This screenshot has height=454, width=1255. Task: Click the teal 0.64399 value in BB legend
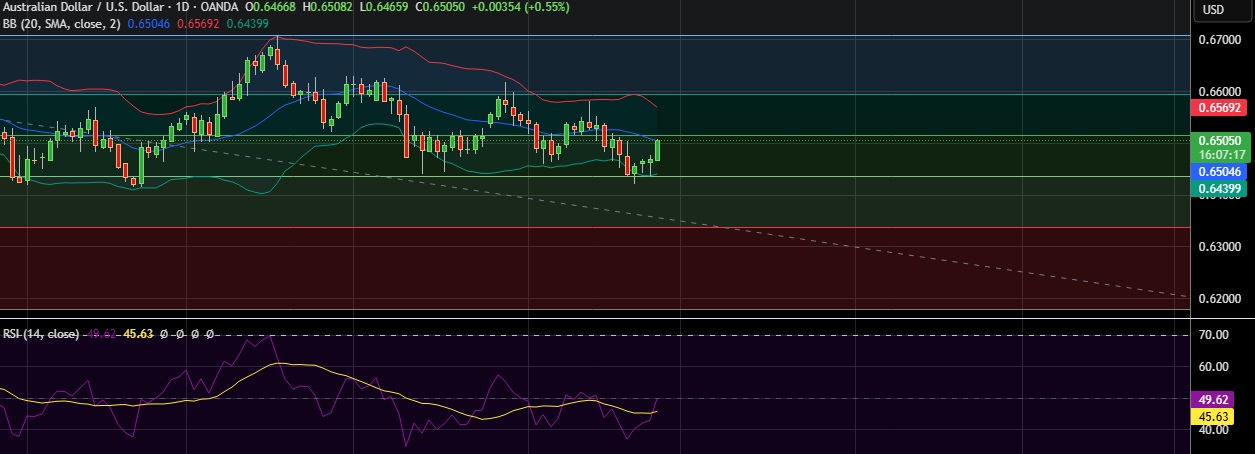pyautogui.click(x=247, y=25)
